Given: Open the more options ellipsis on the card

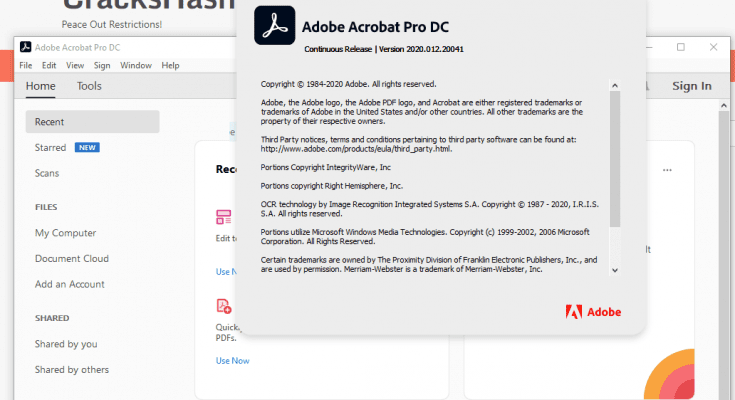Looking at the screenshot, I should [667, 170].
